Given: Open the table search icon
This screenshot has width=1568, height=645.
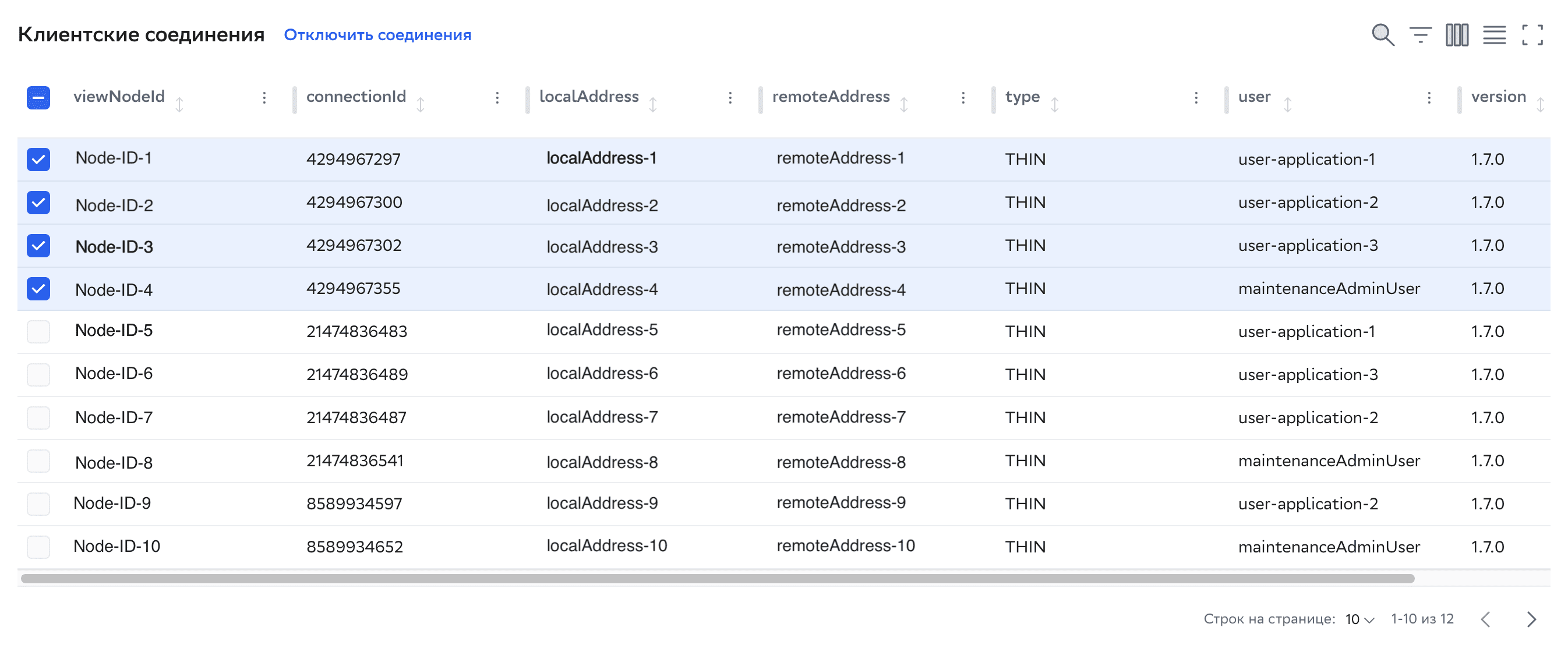Looking at the screenshot, I should (1382, 36).
